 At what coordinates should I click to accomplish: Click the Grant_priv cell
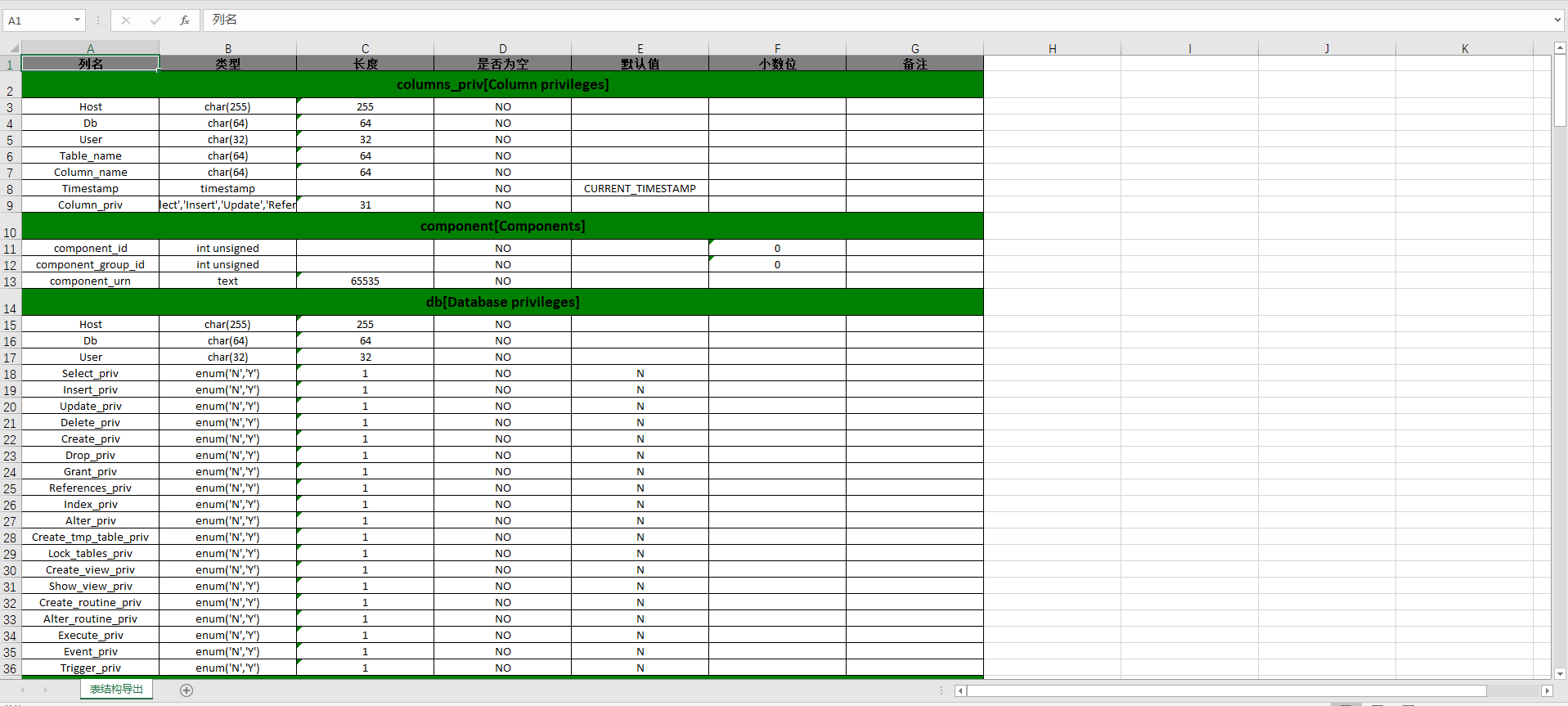(x=91, y=472)
